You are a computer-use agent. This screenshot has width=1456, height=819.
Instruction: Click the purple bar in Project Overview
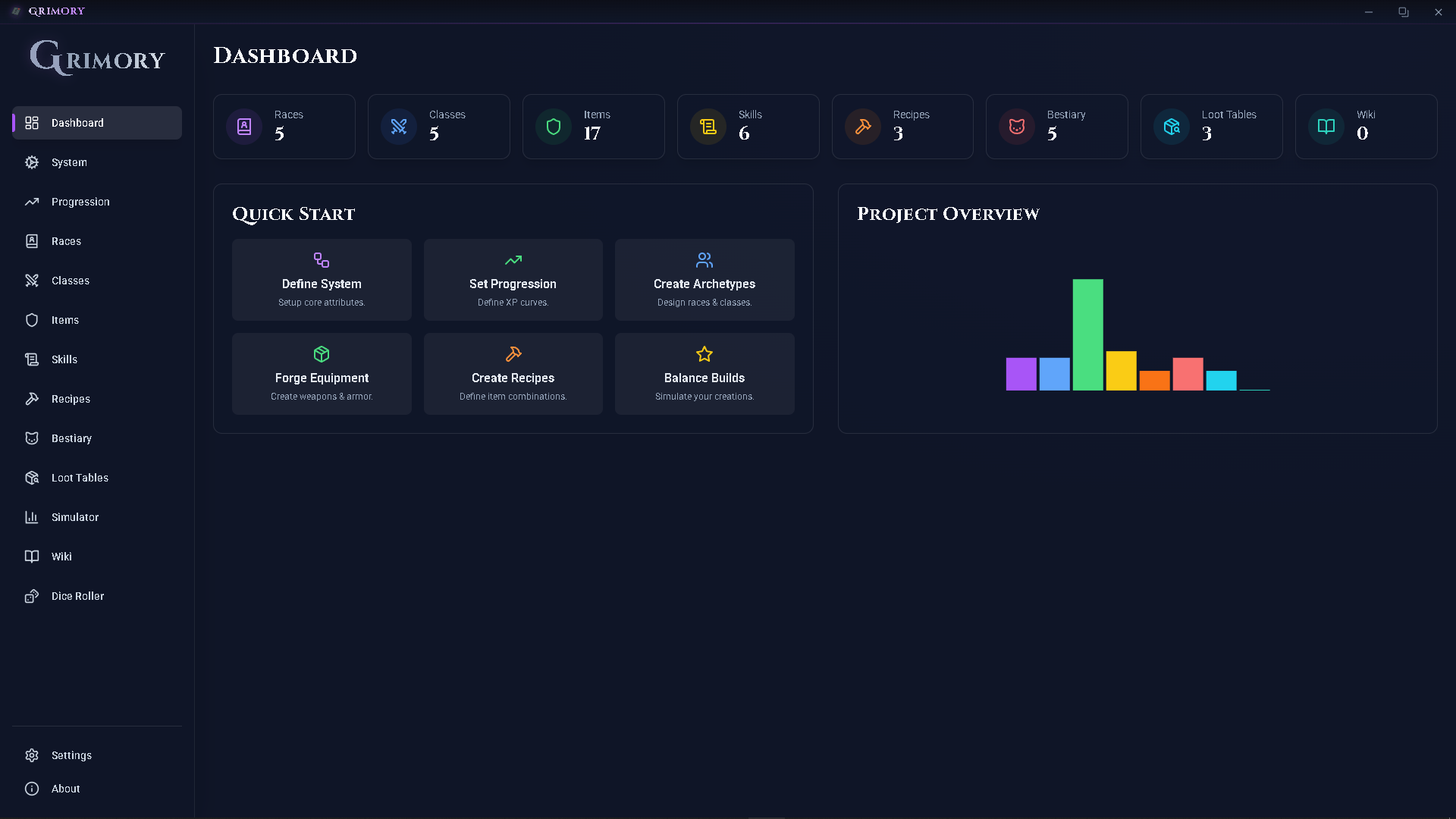point(1021,374)
